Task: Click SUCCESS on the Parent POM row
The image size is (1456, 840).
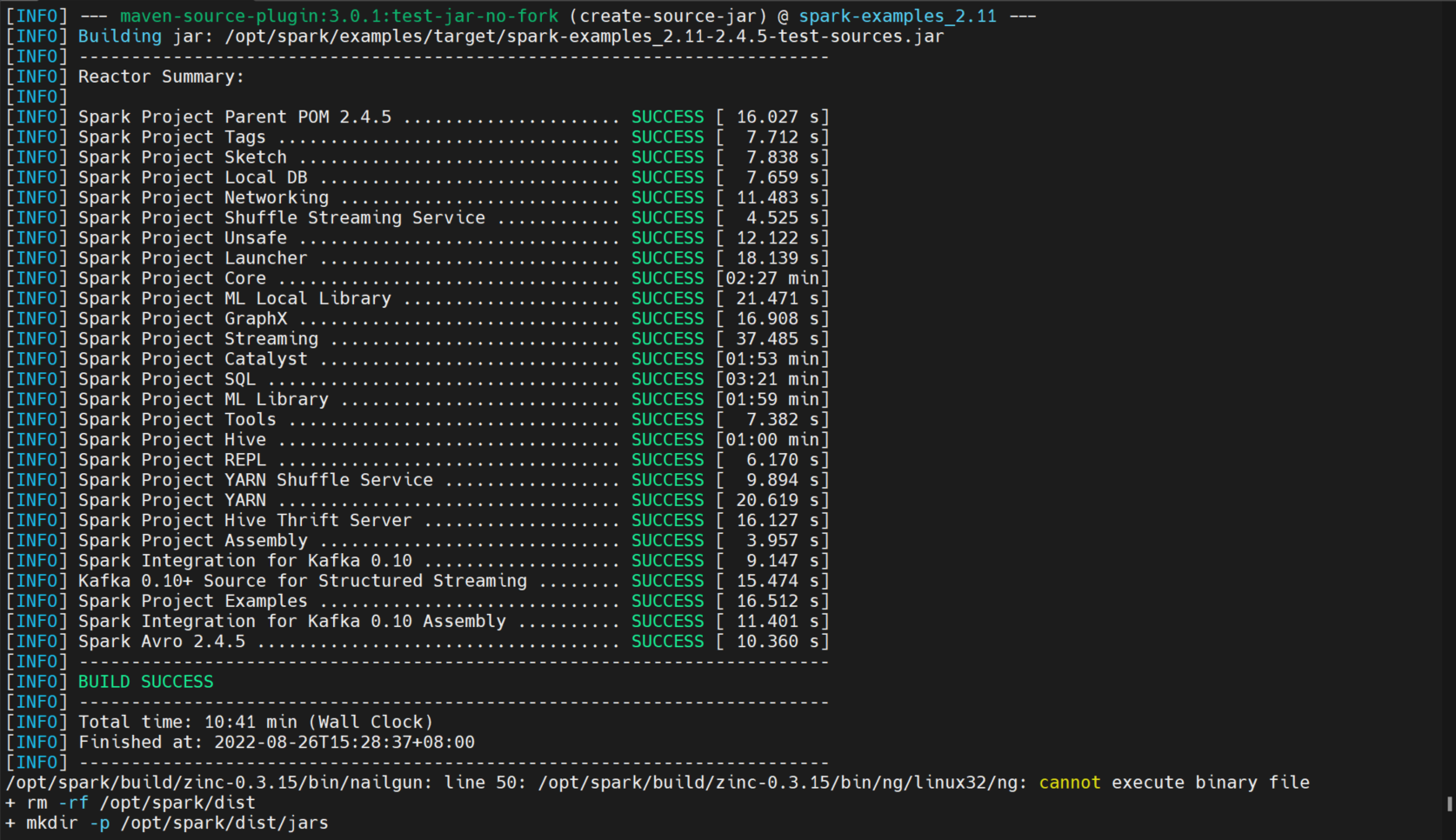Action: [668, 117]
